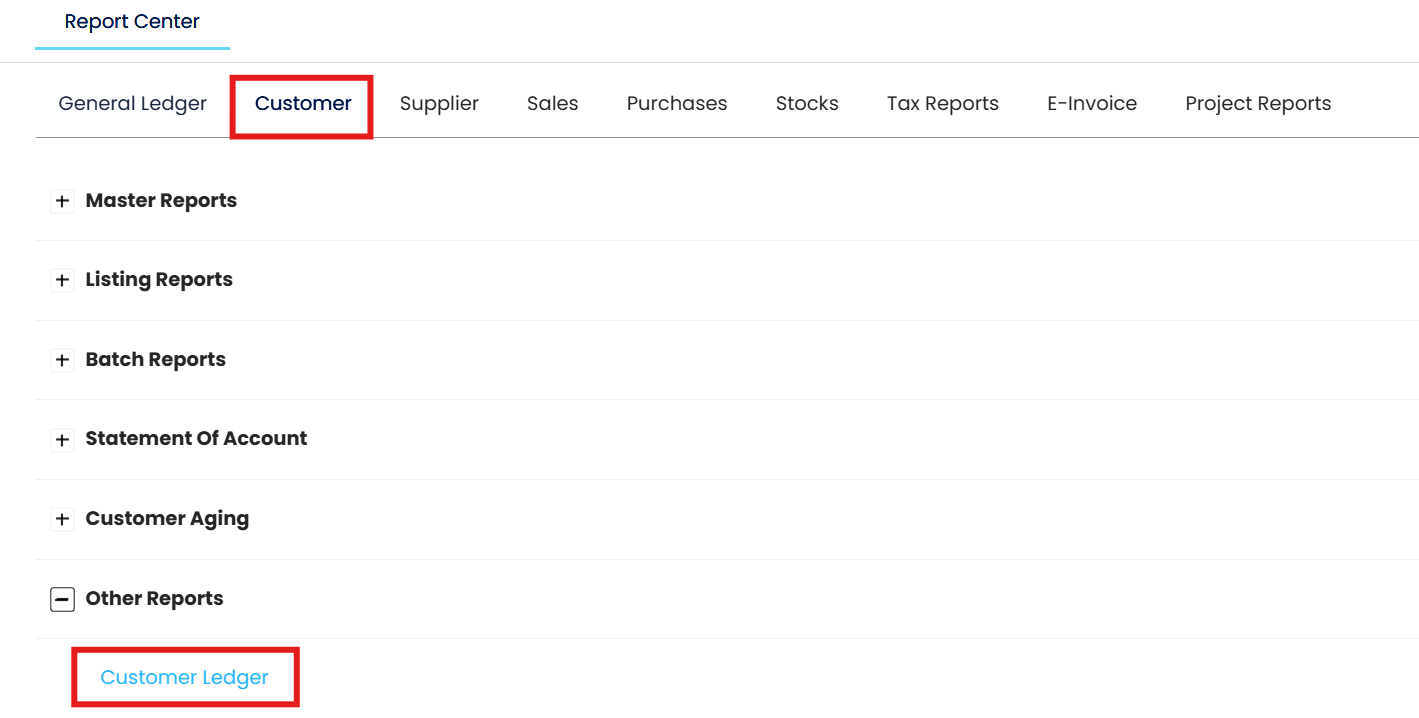The width and height of the screenshot is (1419, 718).
Task: Click the plus icon beside Listing Reports
Action: 62,281
